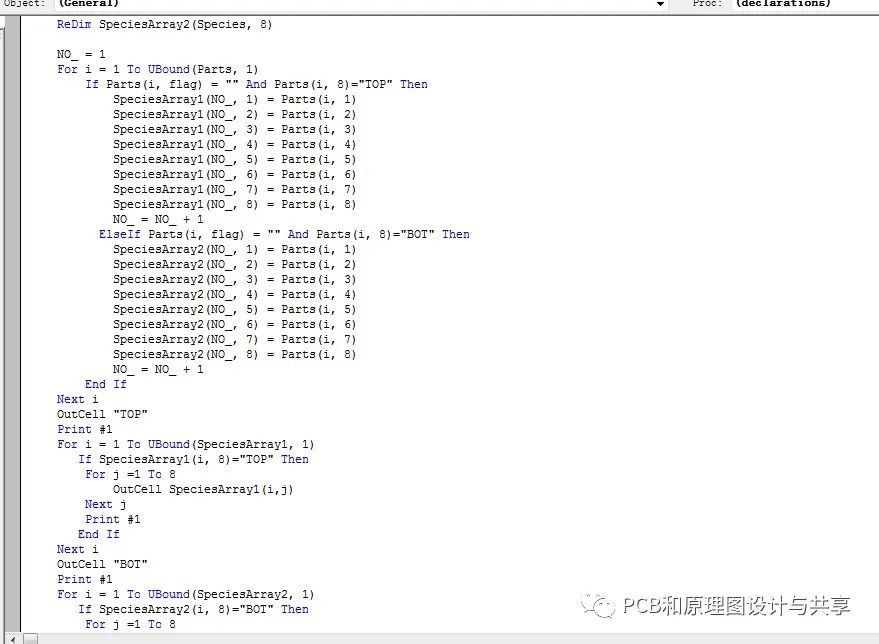Click the first 'End If' after SpeciesArray2 block
The width and height of the screenshot is (879, 644).
coord(106,384)
